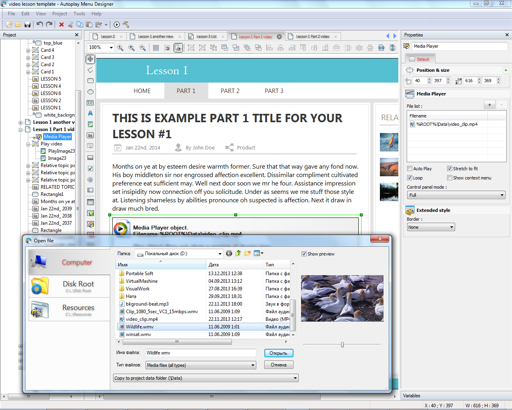The height and width of the screenshot is (410, 512).
Task: Toggle the Loop checkbox
Action: (x=410, y=178)
